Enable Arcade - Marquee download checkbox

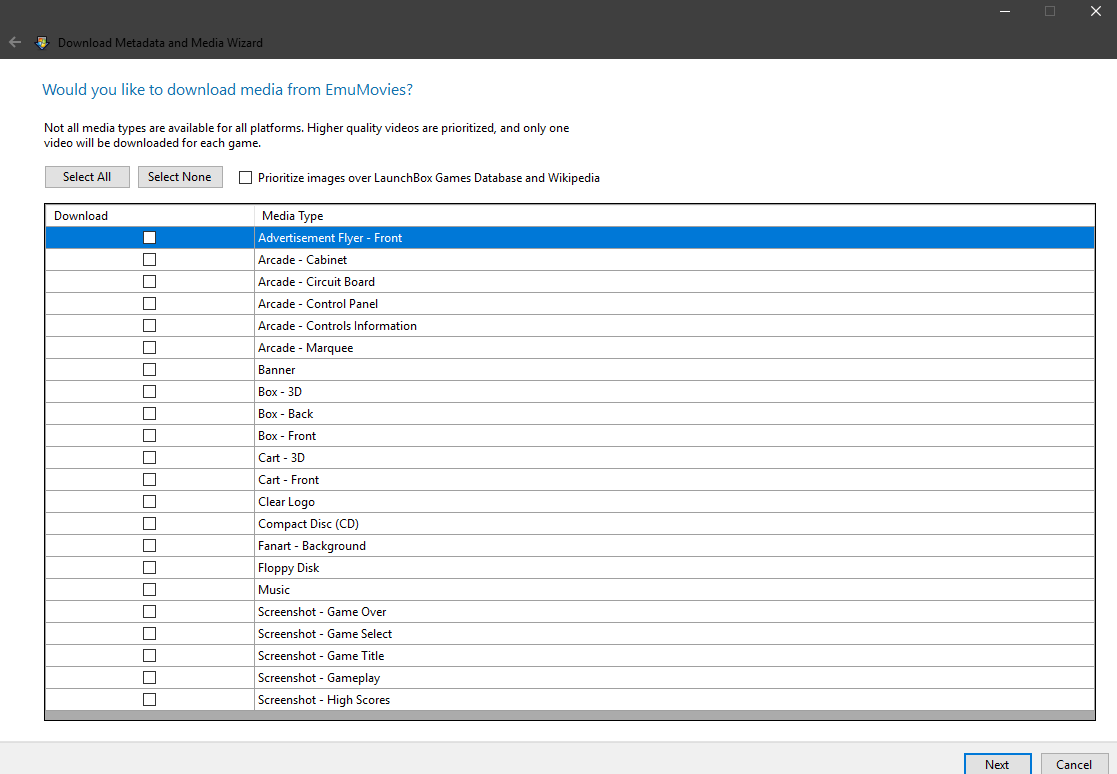150,348
